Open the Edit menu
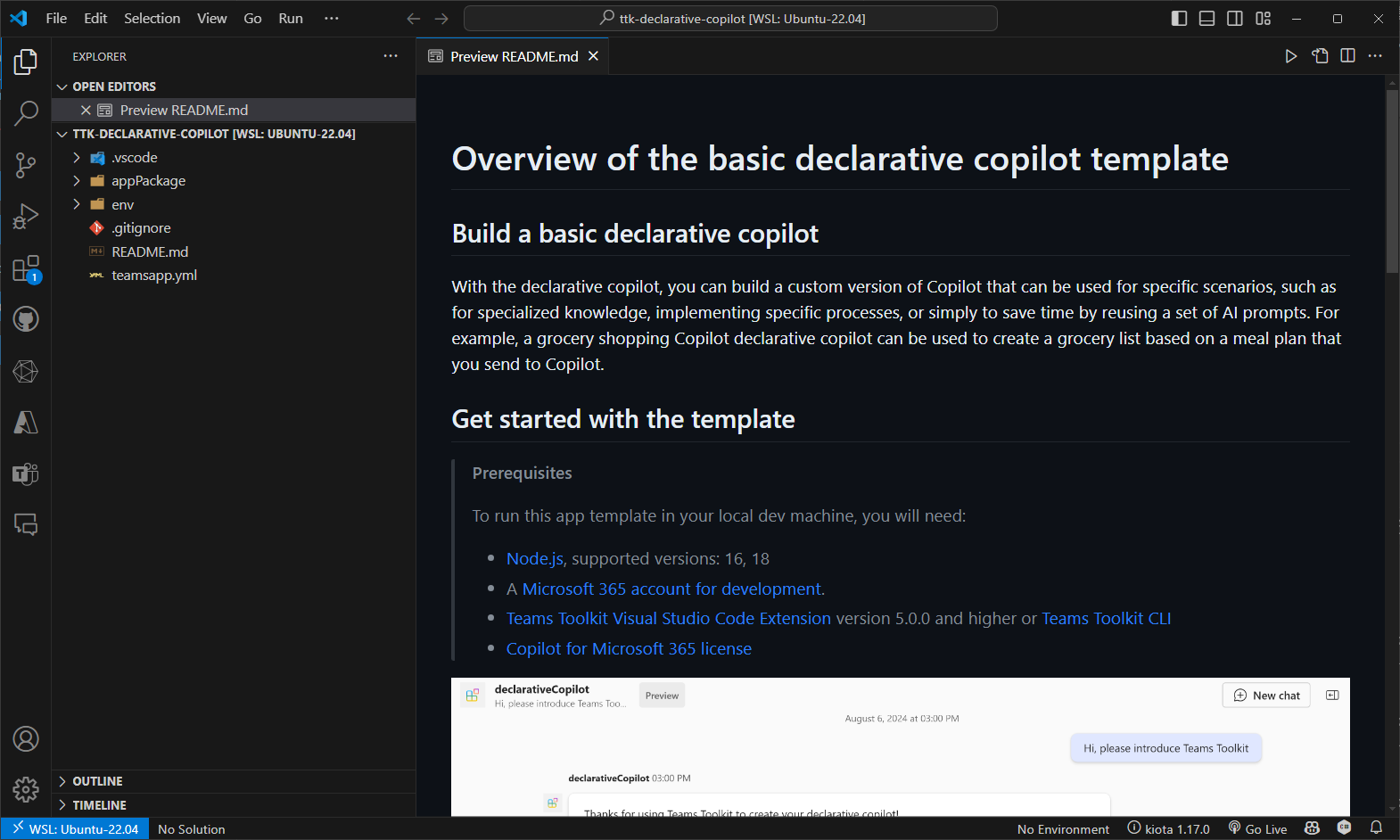 tap(95, 18)
